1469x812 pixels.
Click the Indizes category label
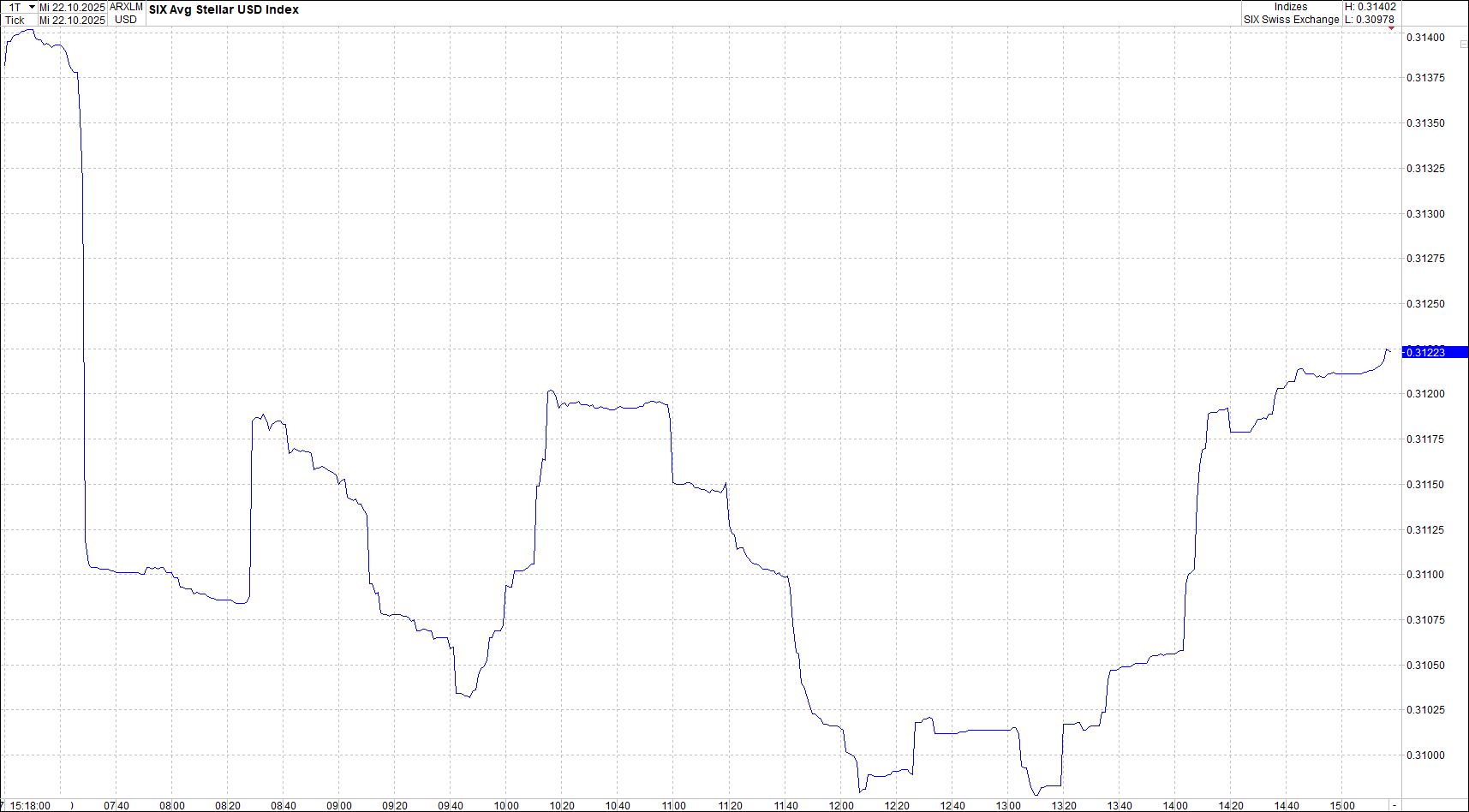pyautogui.click(x=1292, y=6)
